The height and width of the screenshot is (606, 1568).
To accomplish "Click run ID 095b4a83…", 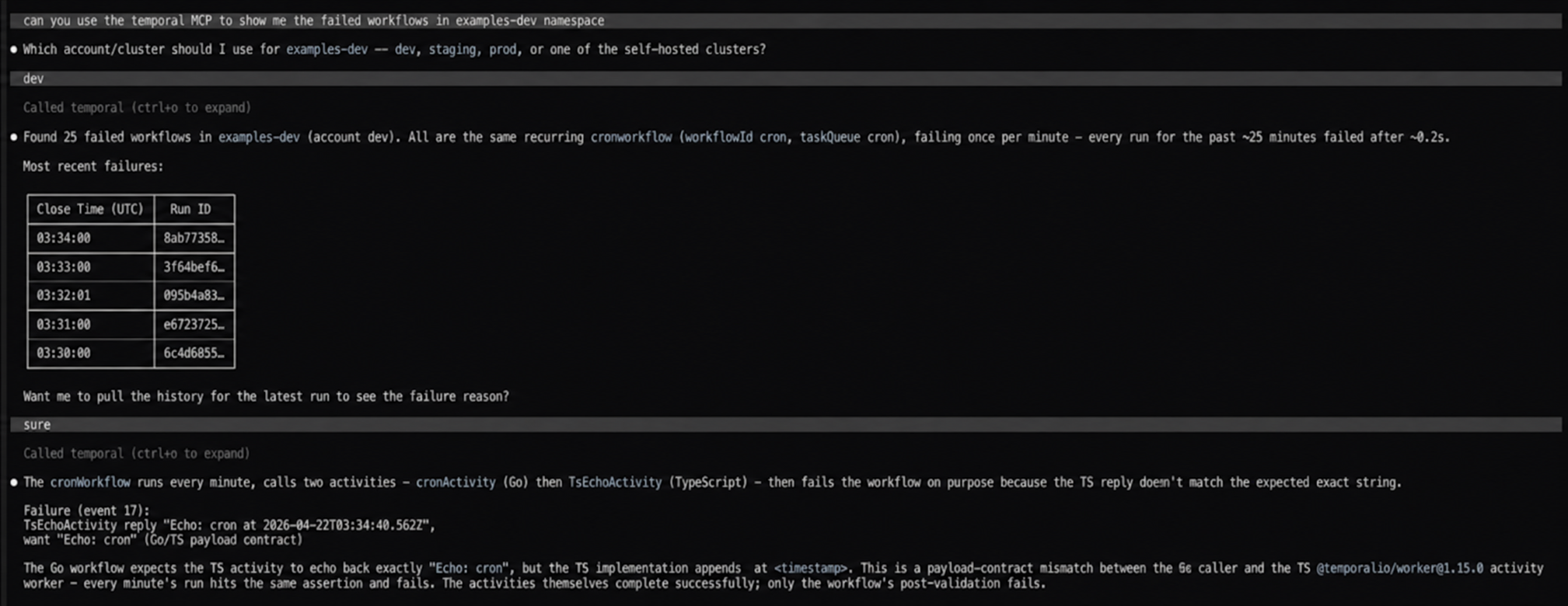I will click(194, 296).
